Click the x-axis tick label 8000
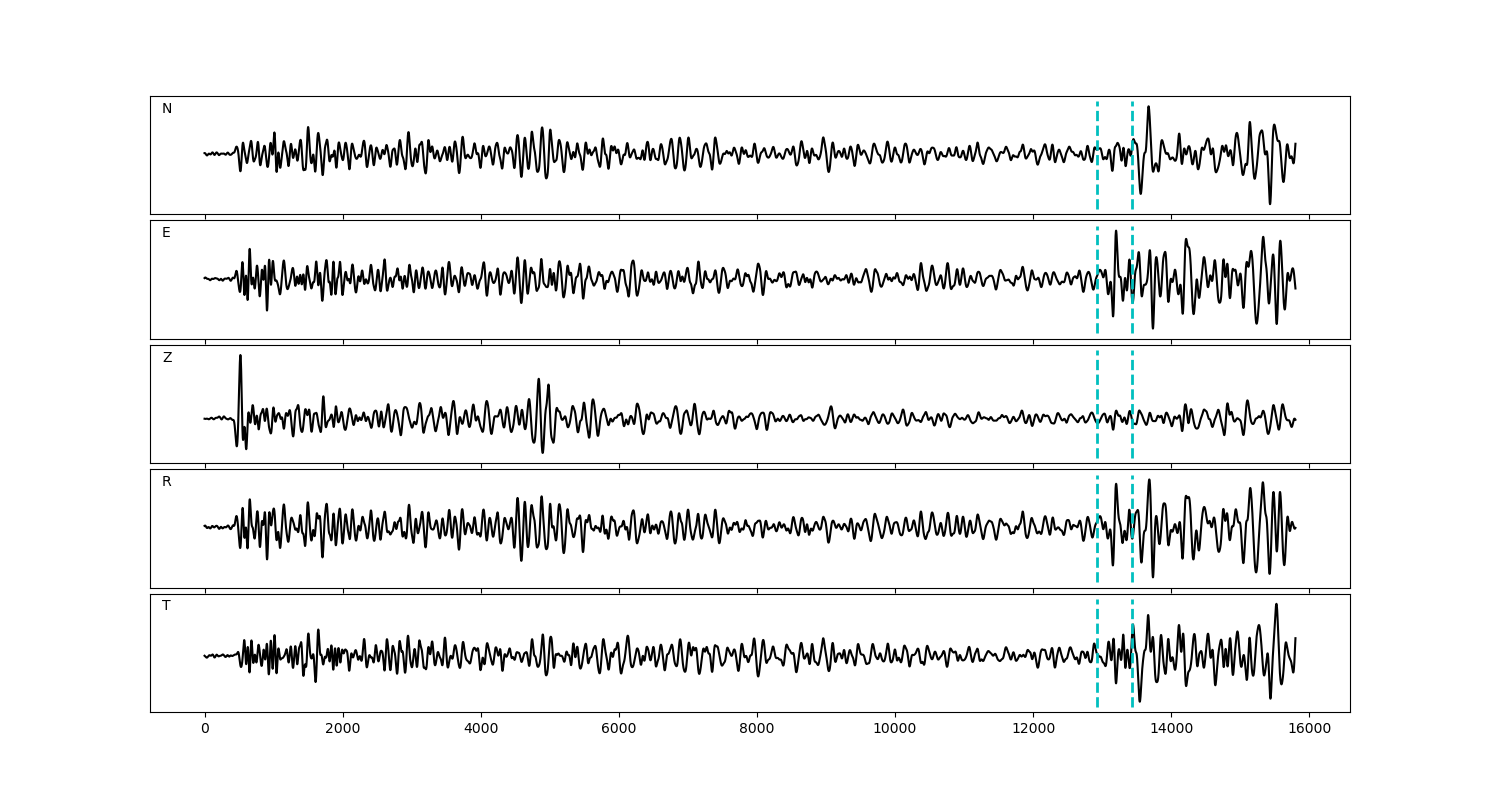The height and width of the screenshot is (800, 1500). click(x=757, y=730)
